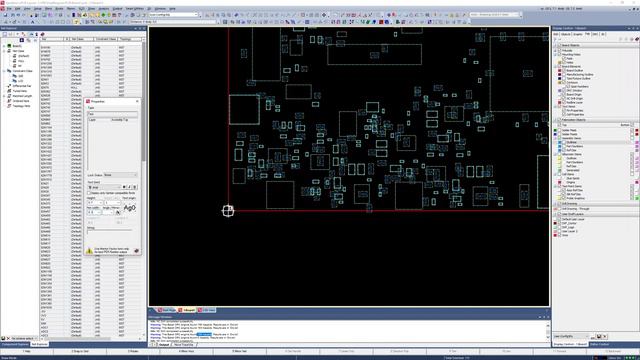Toggle the Manufacturing Outline checkbox
Viewport: 640px width, 360px height.
coord(564,75)
